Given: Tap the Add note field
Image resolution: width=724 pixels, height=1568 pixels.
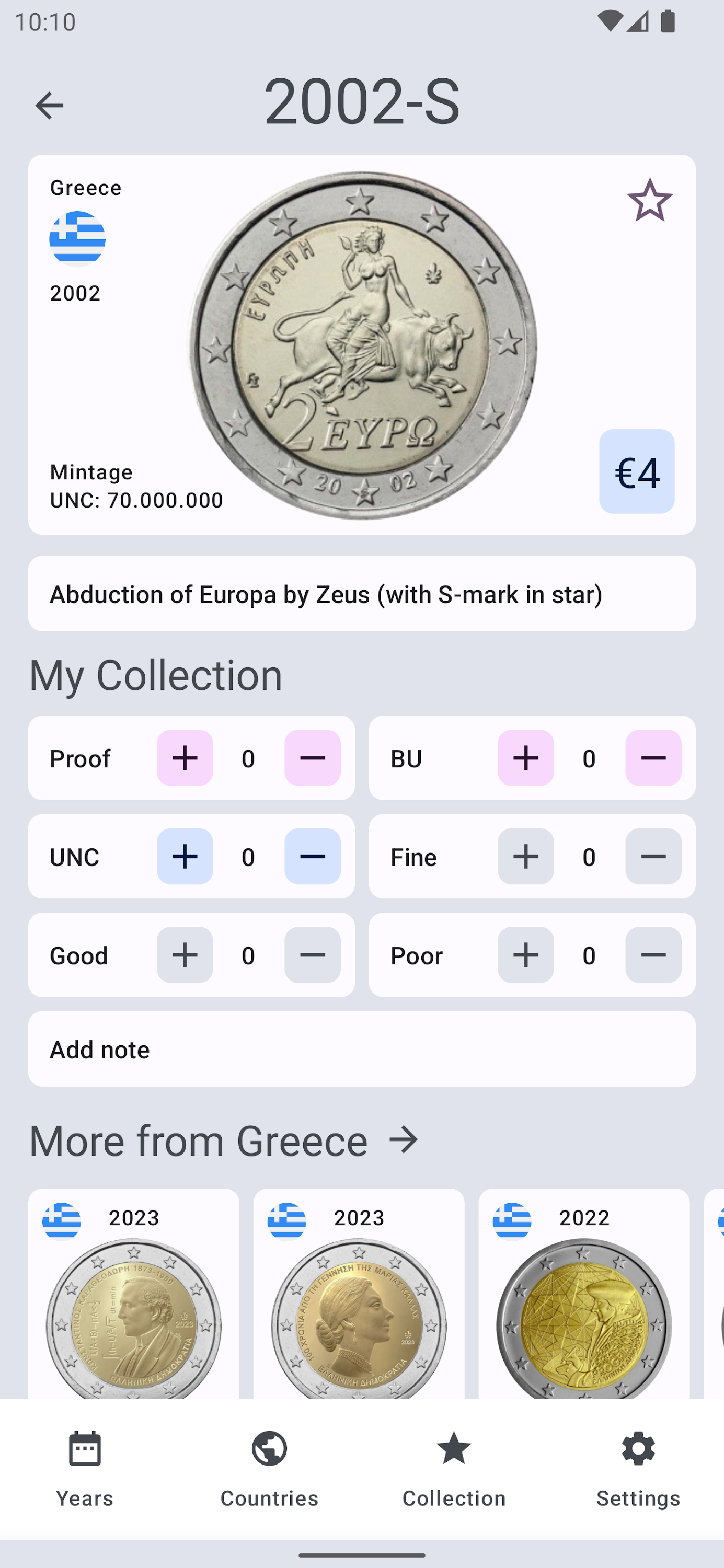Looking at the screenshot, I should click(x=362, y=1050).
